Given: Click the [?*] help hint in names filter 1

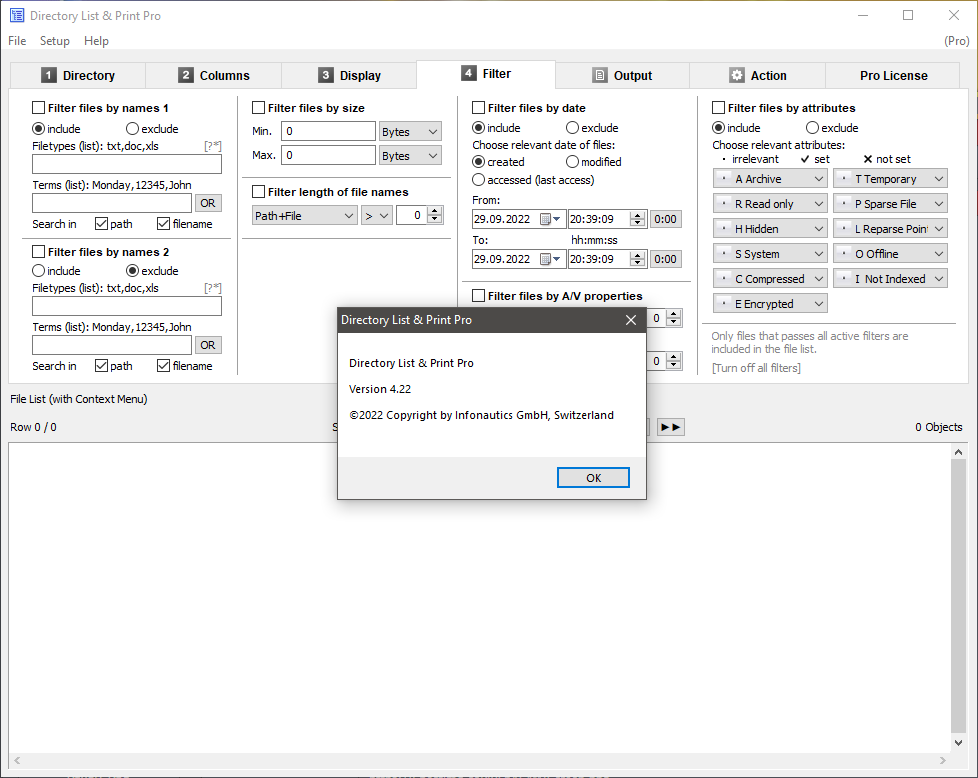Looking at the screenshot, I should (x=213, y=146).
